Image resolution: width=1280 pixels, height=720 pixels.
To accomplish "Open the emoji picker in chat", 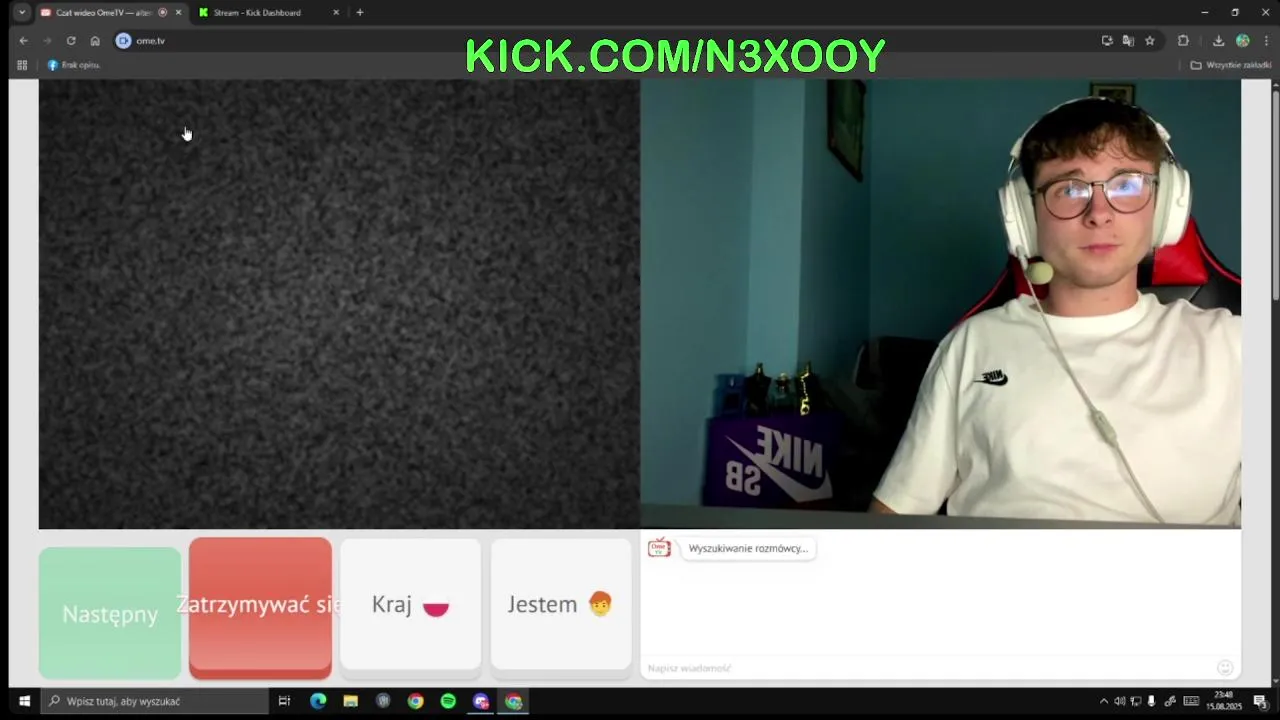I will [x=1225, y=668].
